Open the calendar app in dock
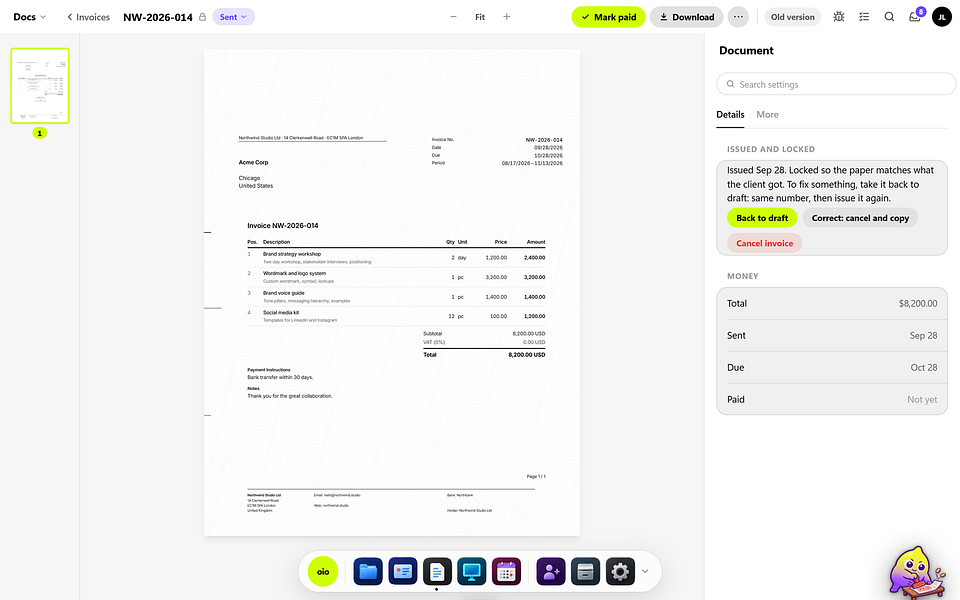The height and width of the screenshot is (600, 960). (506, 571)
